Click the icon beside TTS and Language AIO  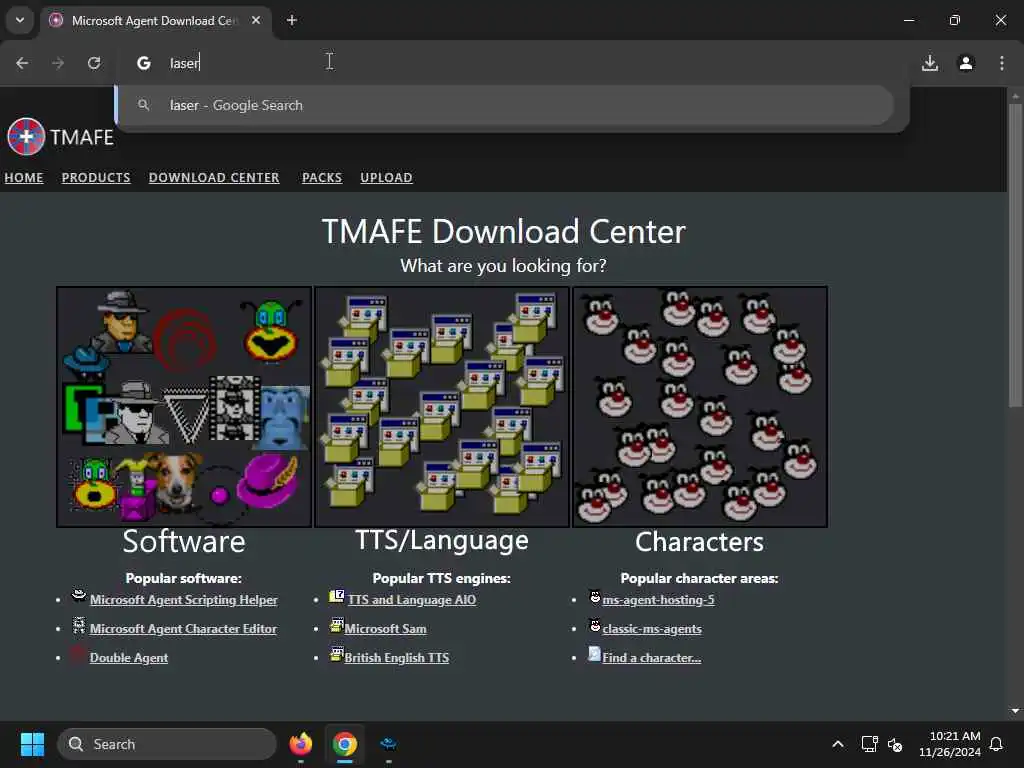pyautogui.click(x=337, y=595)
